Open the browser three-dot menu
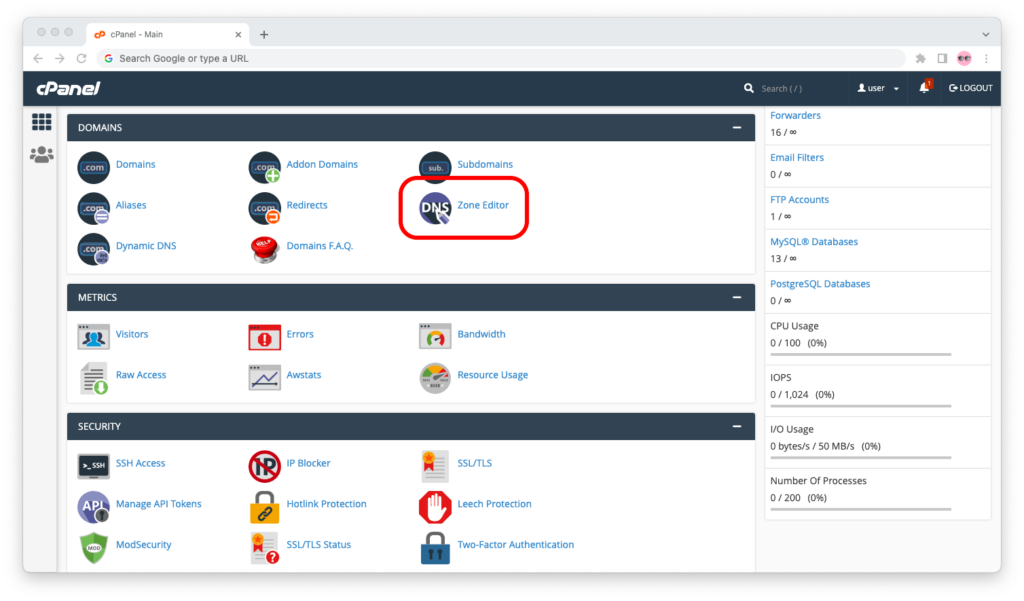Viewport: 1024px width, 601px height. pyautogui.click(x=986, y=58)
